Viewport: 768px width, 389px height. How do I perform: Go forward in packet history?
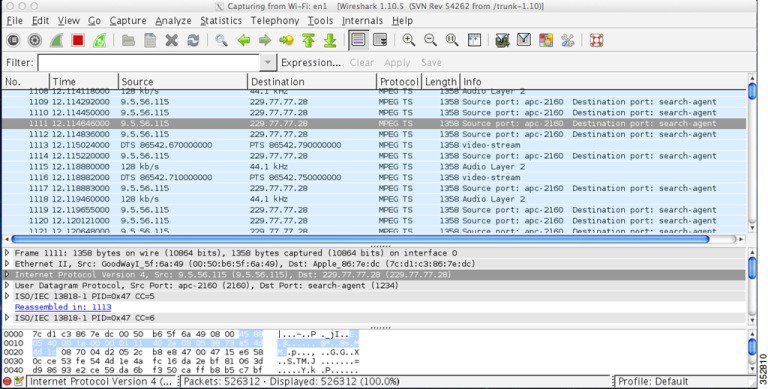(265, 40)
